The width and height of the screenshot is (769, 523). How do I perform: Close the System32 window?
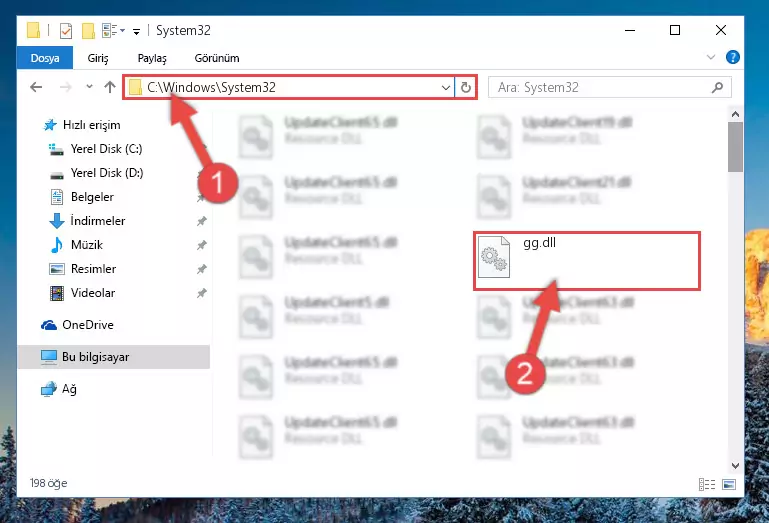click(x=720, y=30)
